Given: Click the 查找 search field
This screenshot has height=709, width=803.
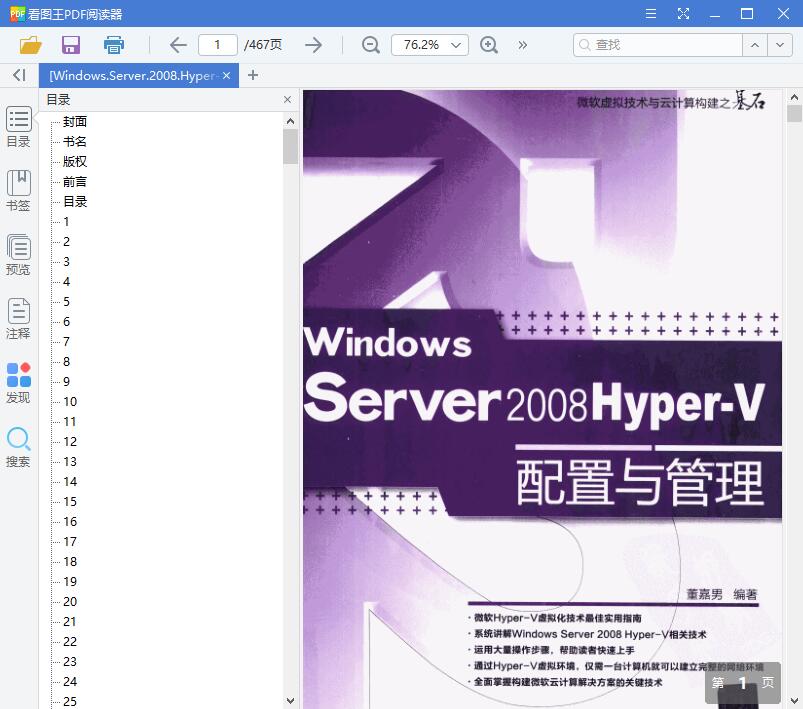Looking at the screenshot, I should [x=658, y=45].
